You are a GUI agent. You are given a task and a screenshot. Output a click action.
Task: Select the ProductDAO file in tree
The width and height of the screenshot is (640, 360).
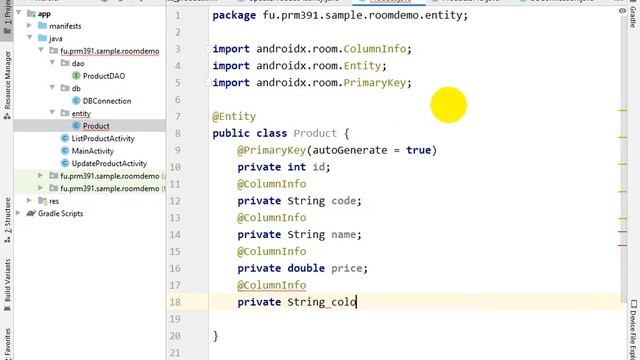[x=104, y=76]
